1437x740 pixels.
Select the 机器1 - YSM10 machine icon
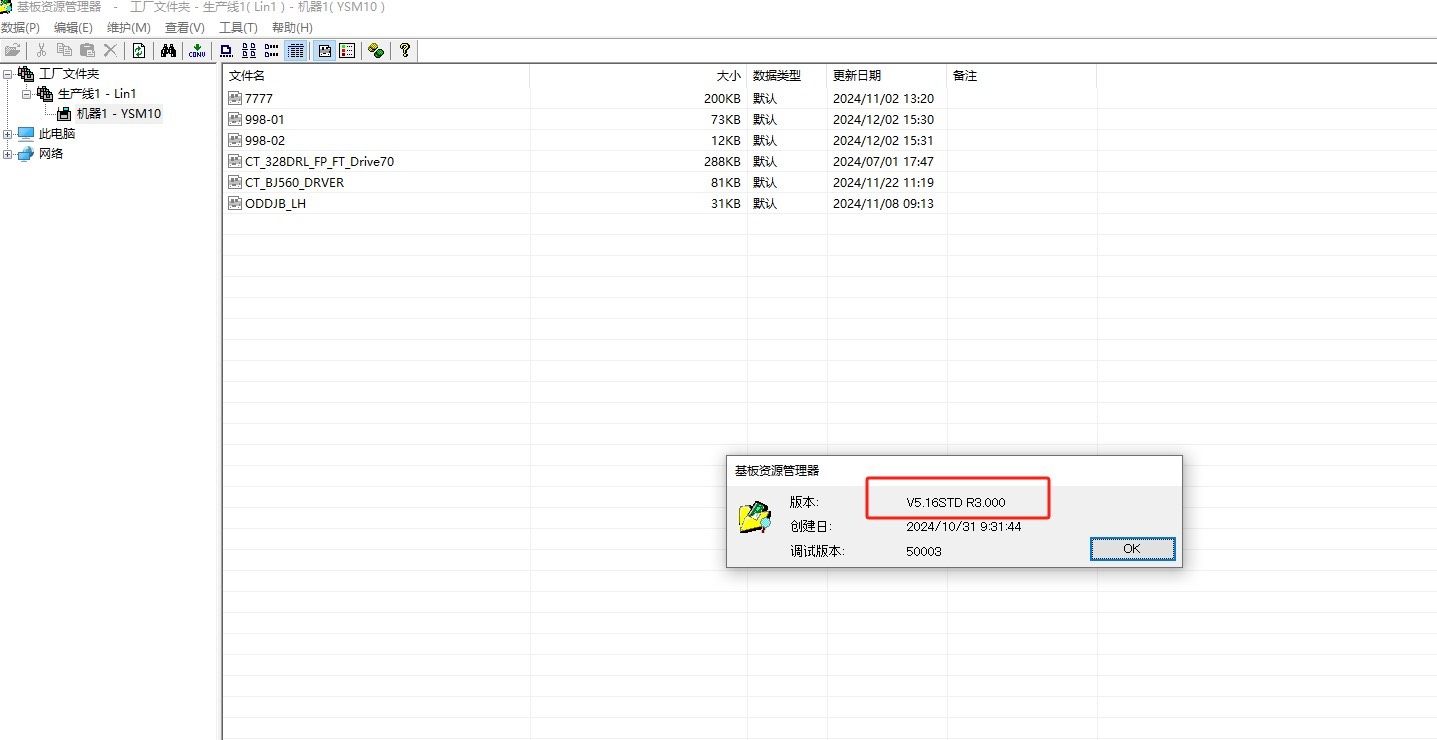64,114
